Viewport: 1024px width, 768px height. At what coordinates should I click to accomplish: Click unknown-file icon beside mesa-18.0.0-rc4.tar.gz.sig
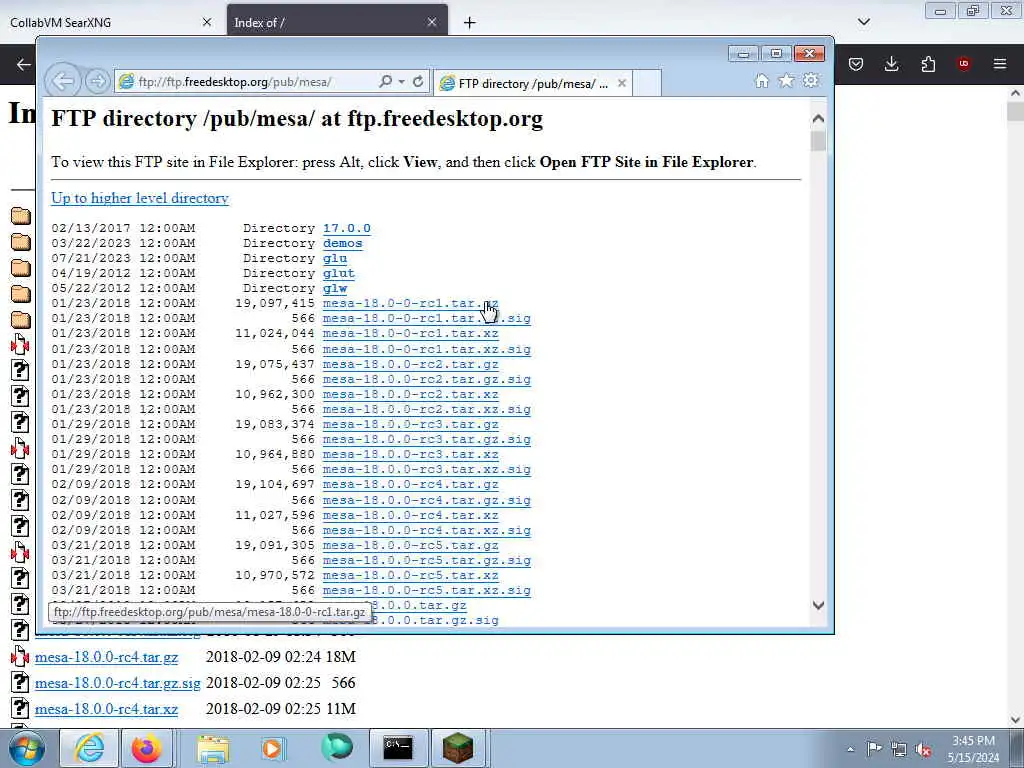point(20,682)
